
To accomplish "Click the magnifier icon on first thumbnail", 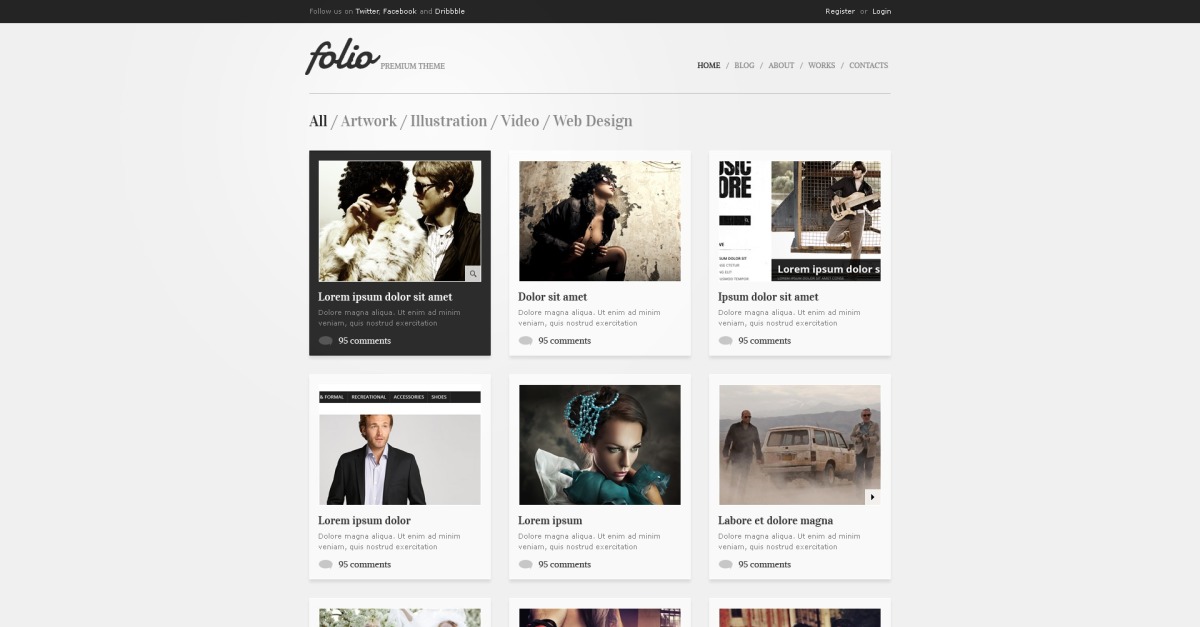I will [x=473, y=274].
